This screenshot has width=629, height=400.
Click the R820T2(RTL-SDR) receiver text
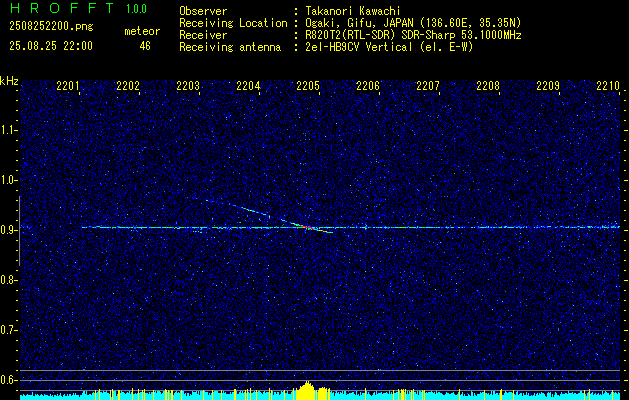(413, 35)
